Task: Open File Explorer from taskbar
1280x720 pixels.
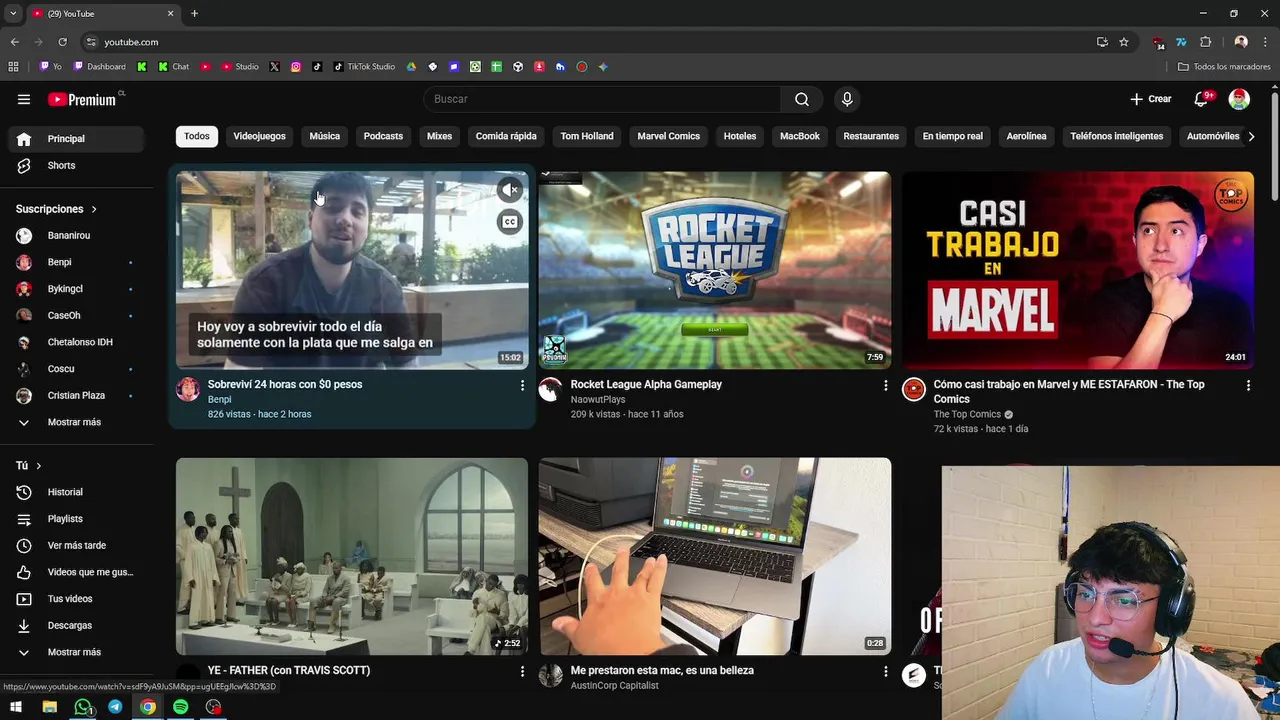Action: [50, 707]
